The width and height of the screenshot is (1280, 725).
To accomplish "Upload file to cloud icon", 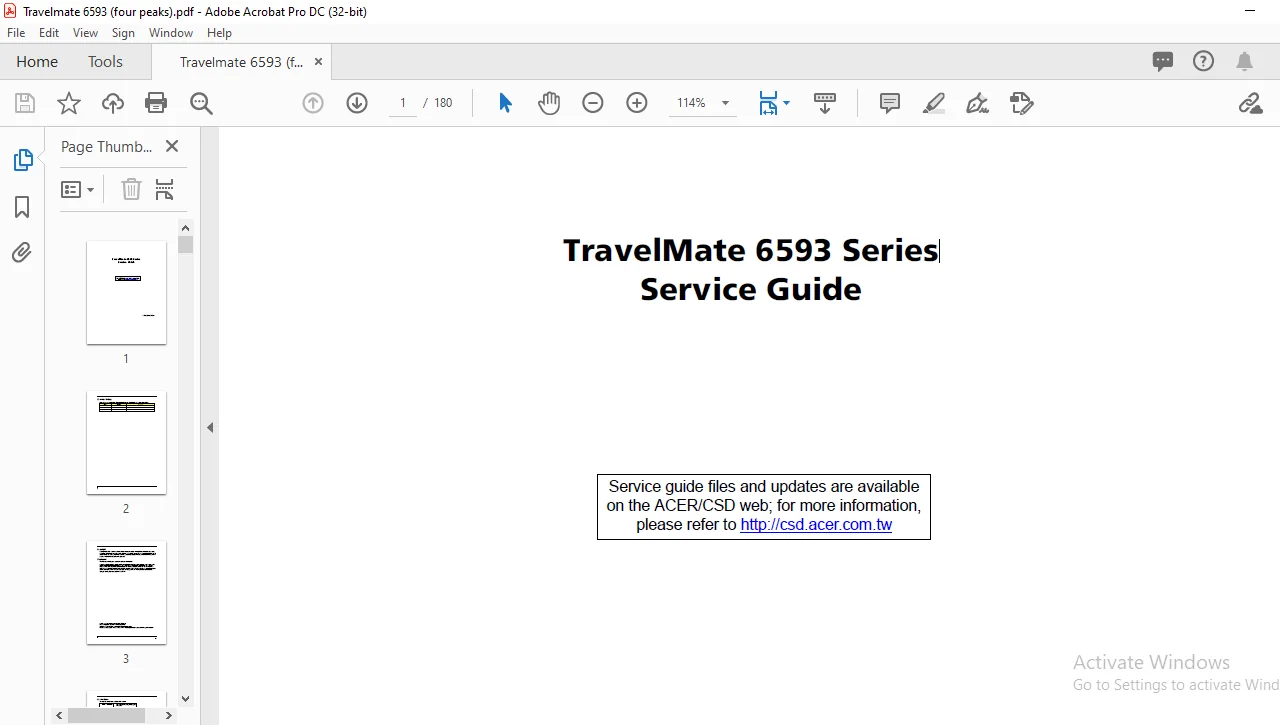I will pos(113,103).
